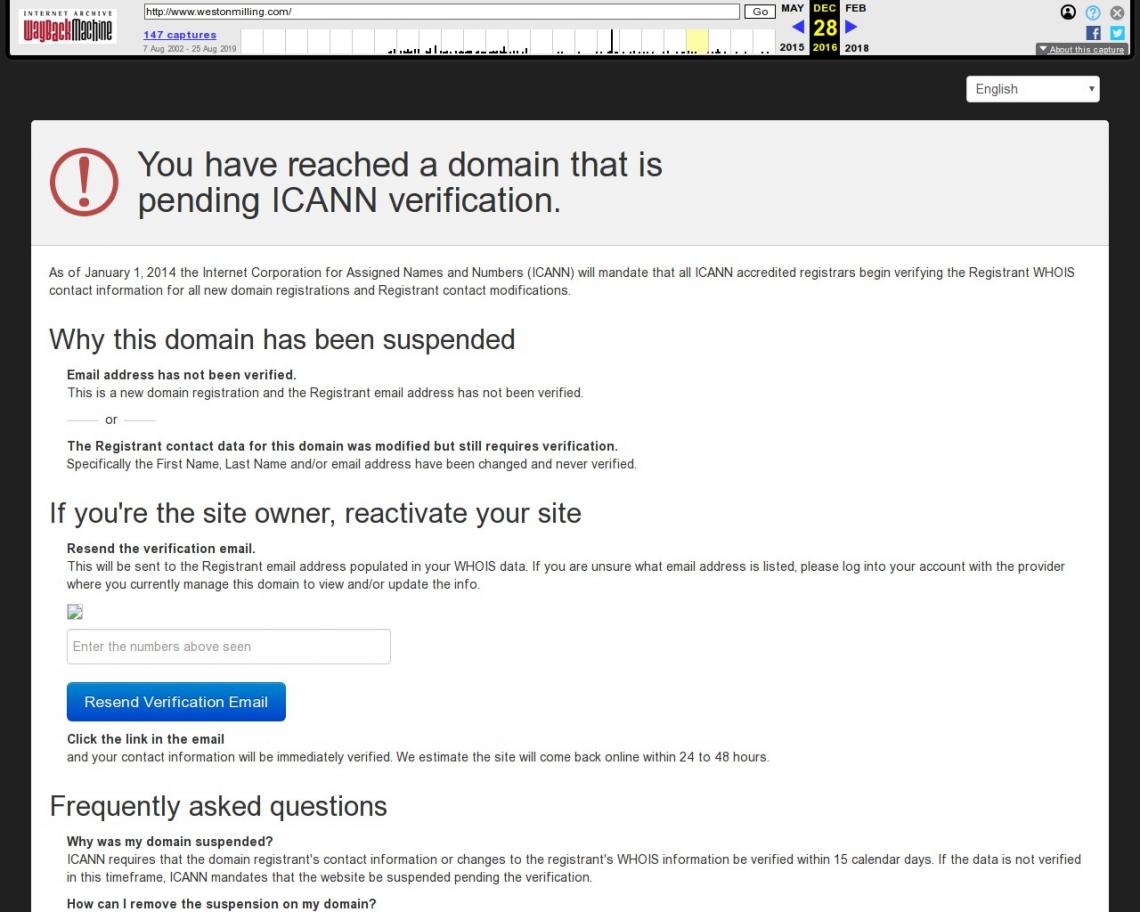1140x912 pixels.
Task: Click 'Why was my domain suspended?' question
Action: [170, 841]
